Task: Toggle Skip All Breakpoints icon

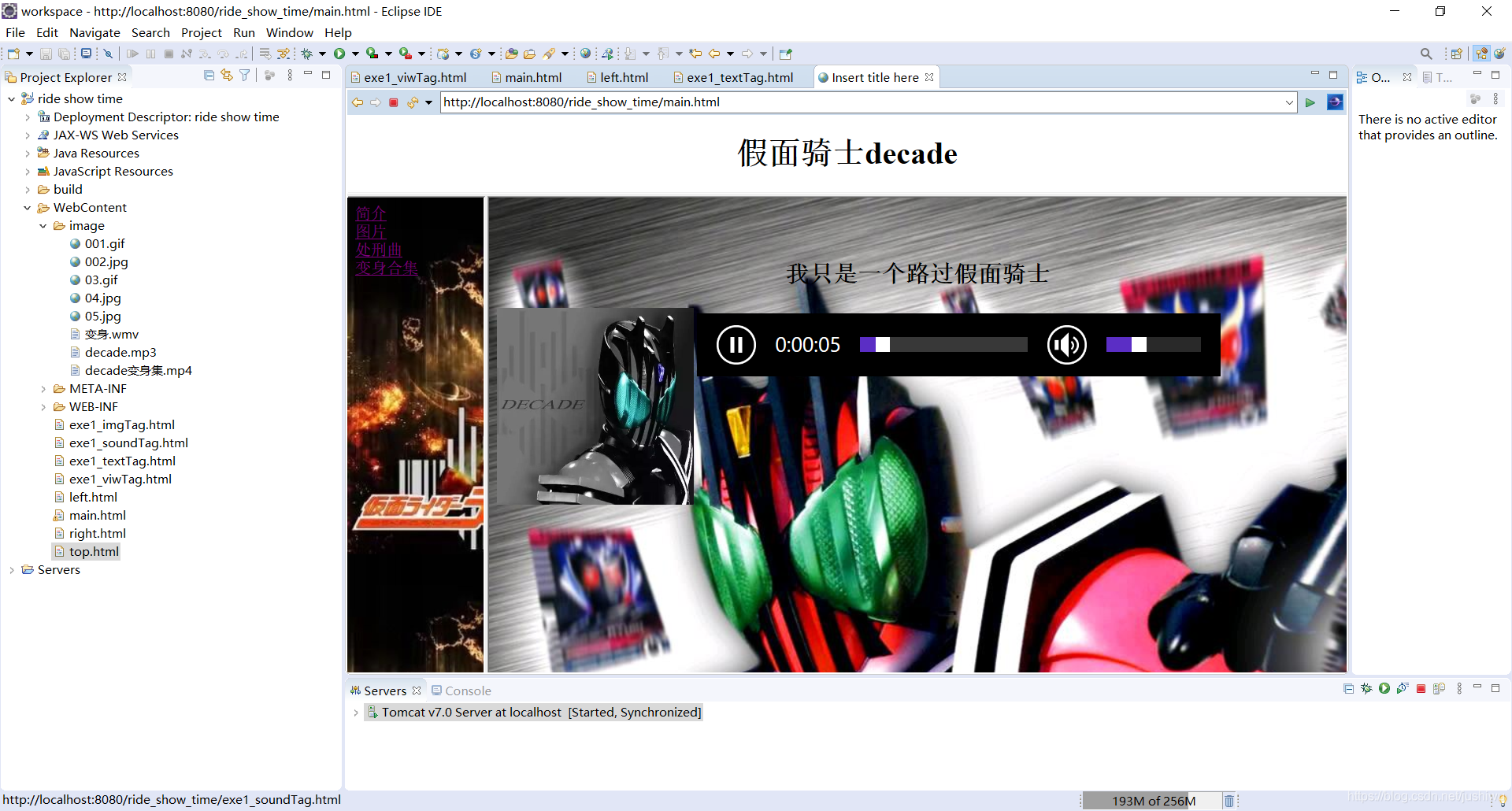Action: pyautogui.click(x=109, y=54)
